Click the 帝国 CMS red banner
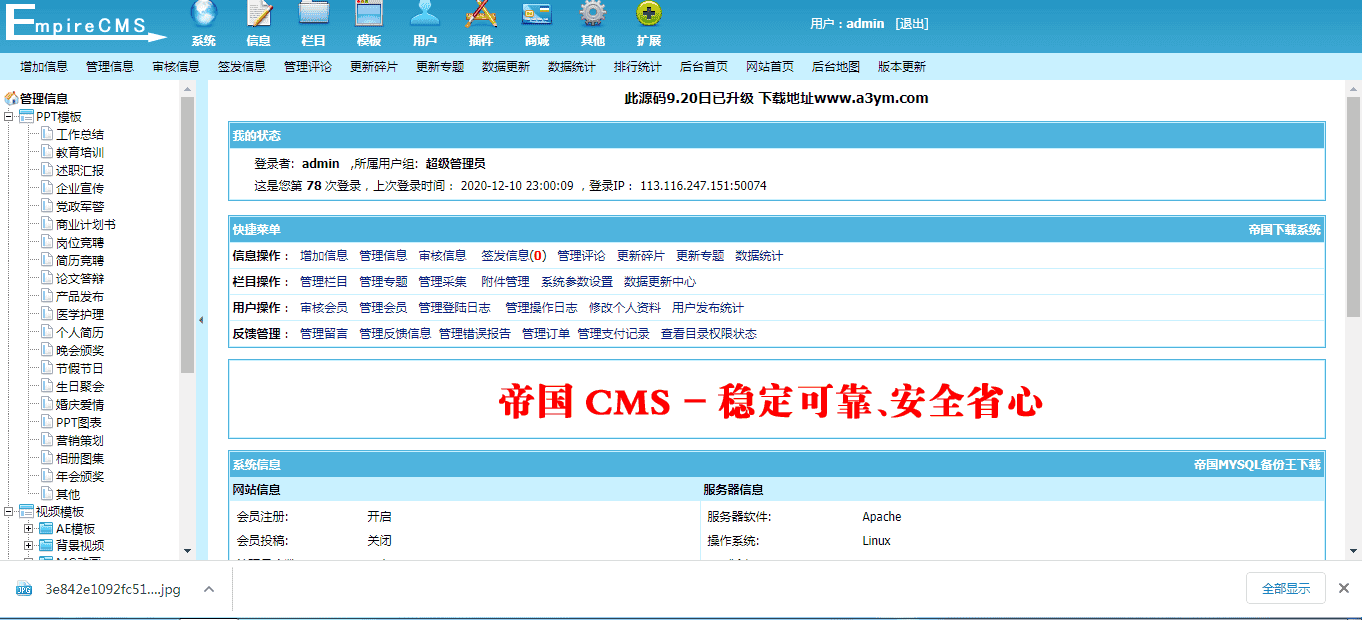Viewport: 1362px width, 620px height. coord(771,402)
